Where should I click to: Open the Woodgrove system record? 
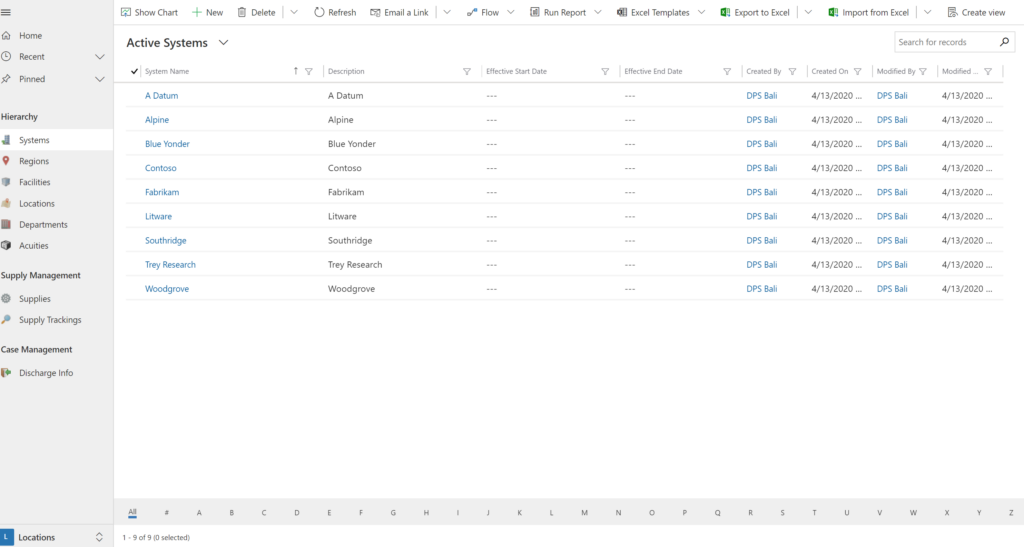(x=167, y=289)
